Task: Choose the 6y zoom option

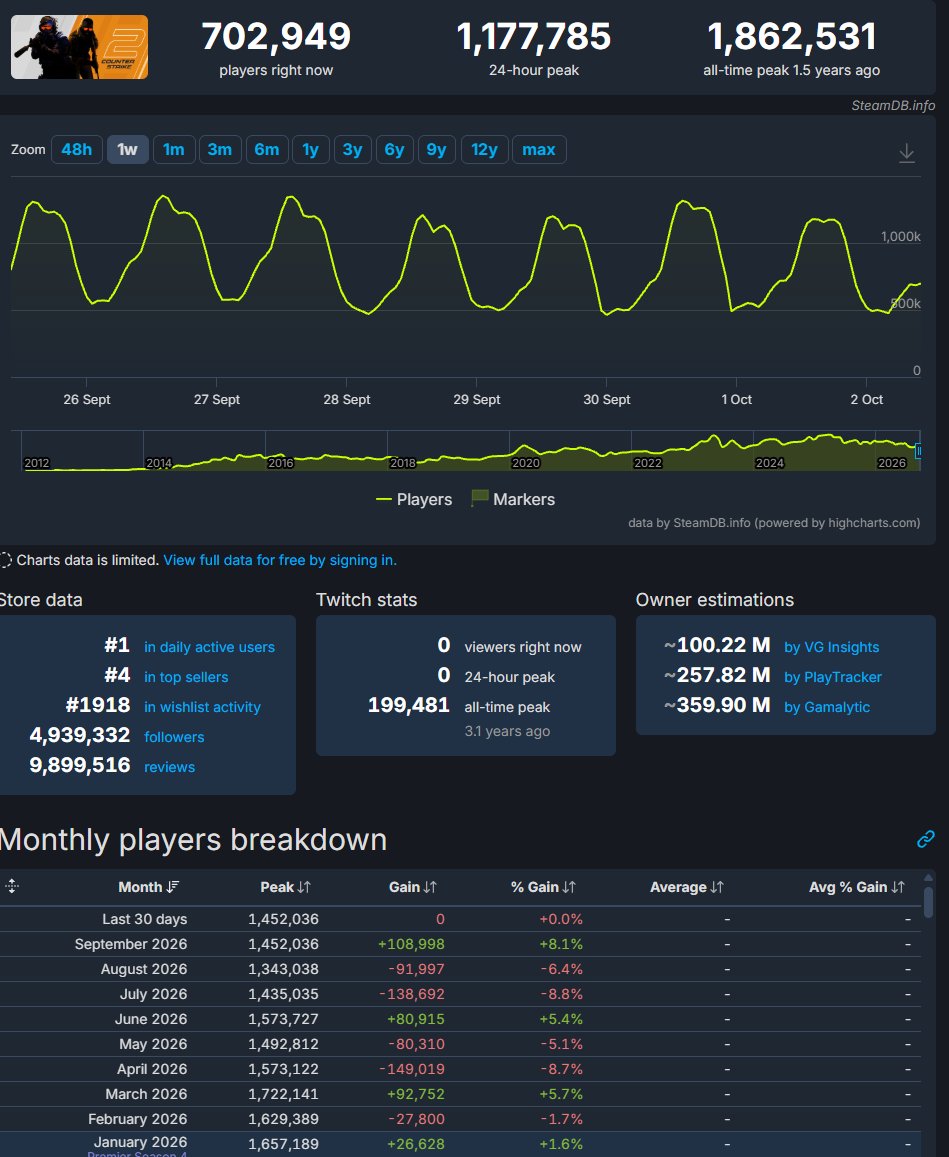Action: (395, 150)
